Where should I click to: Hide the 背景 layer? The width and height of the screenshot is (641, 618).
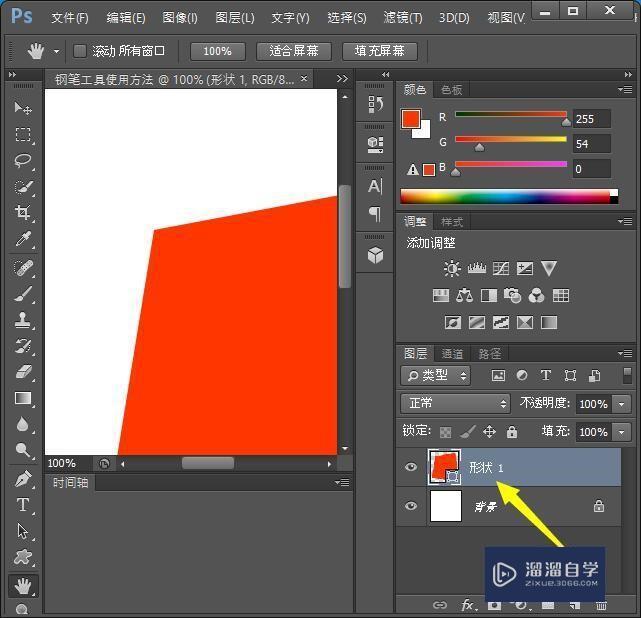coord(411,506)
